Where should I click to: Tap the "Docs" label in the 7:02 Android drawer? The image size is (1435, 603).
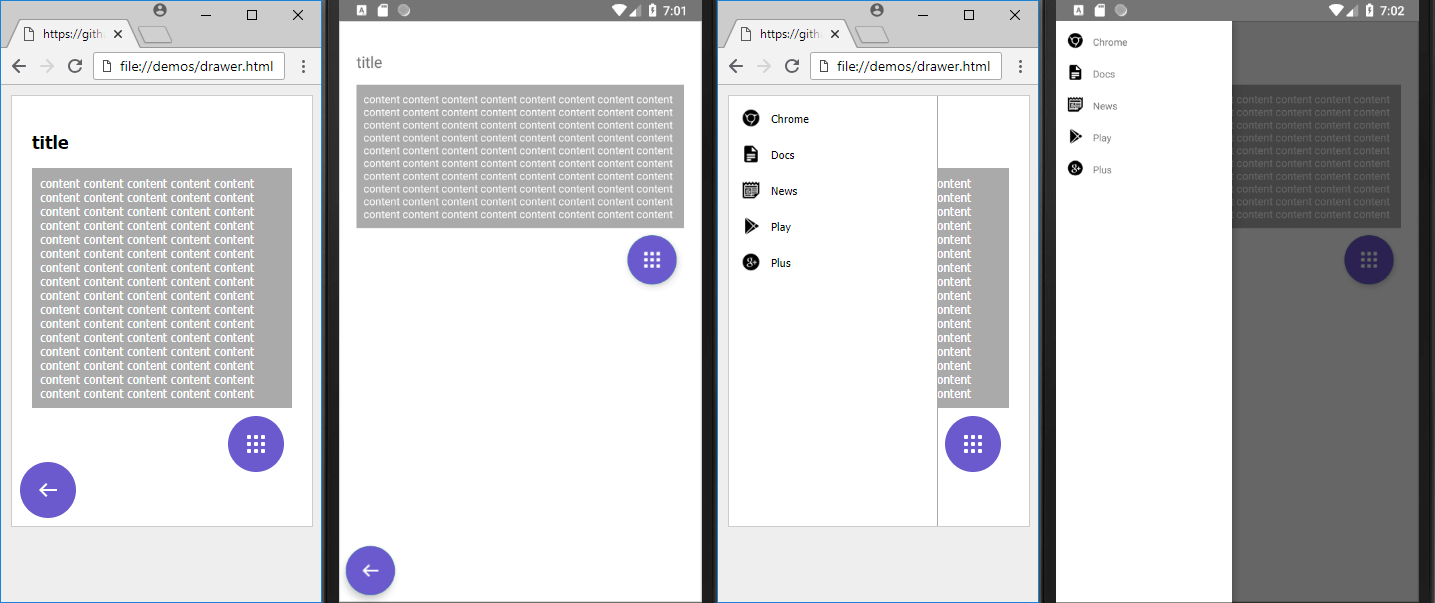click(x=1104, y=74)
